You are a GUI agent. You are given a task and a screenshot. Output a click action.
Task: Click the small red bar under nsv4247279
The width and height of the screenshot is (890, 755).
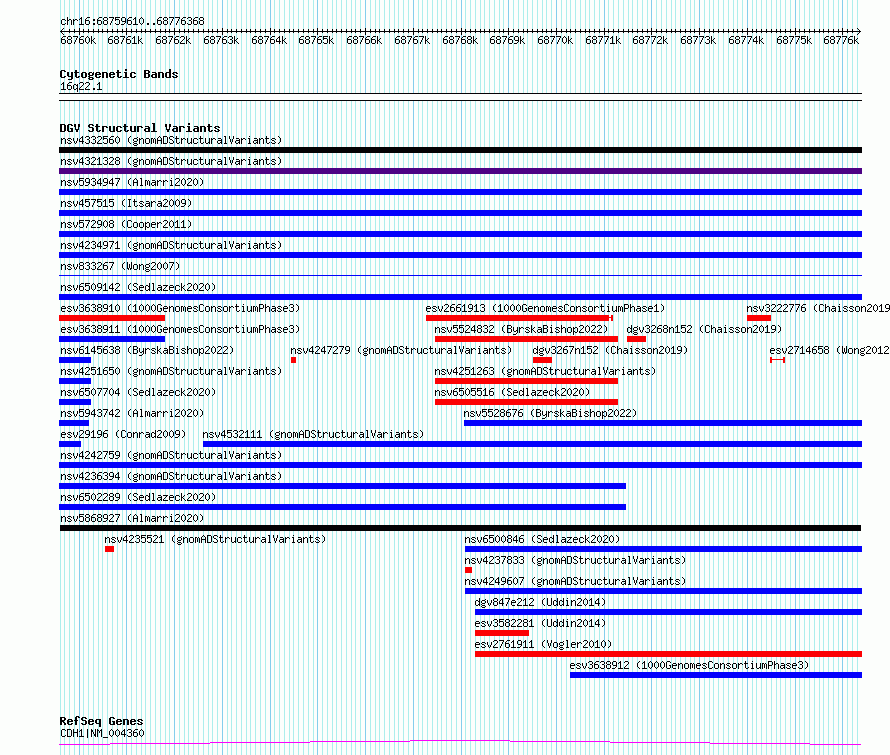point(293,360)
